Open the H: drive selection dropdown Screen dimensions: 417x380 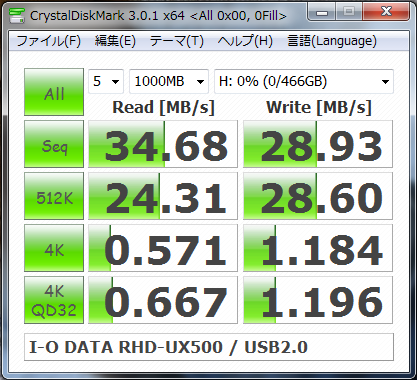[x=304, y=81]
